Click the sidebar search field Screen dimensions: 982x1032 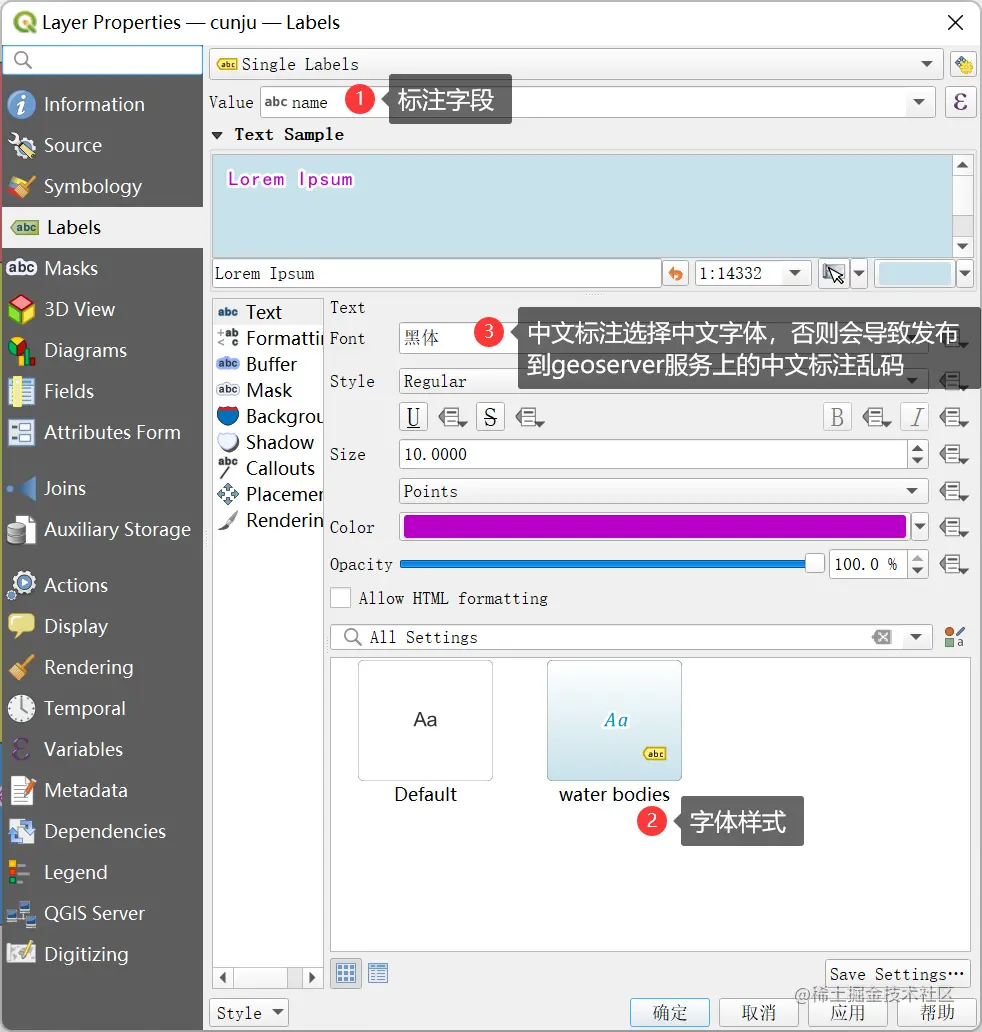103,60
